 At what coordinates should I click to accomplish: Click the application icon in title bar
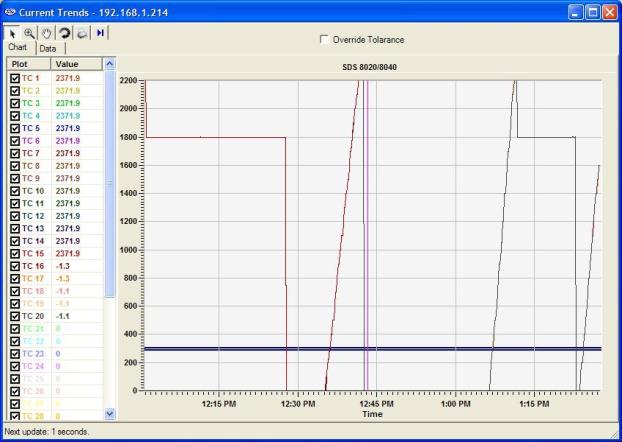[x=11, y=11]
